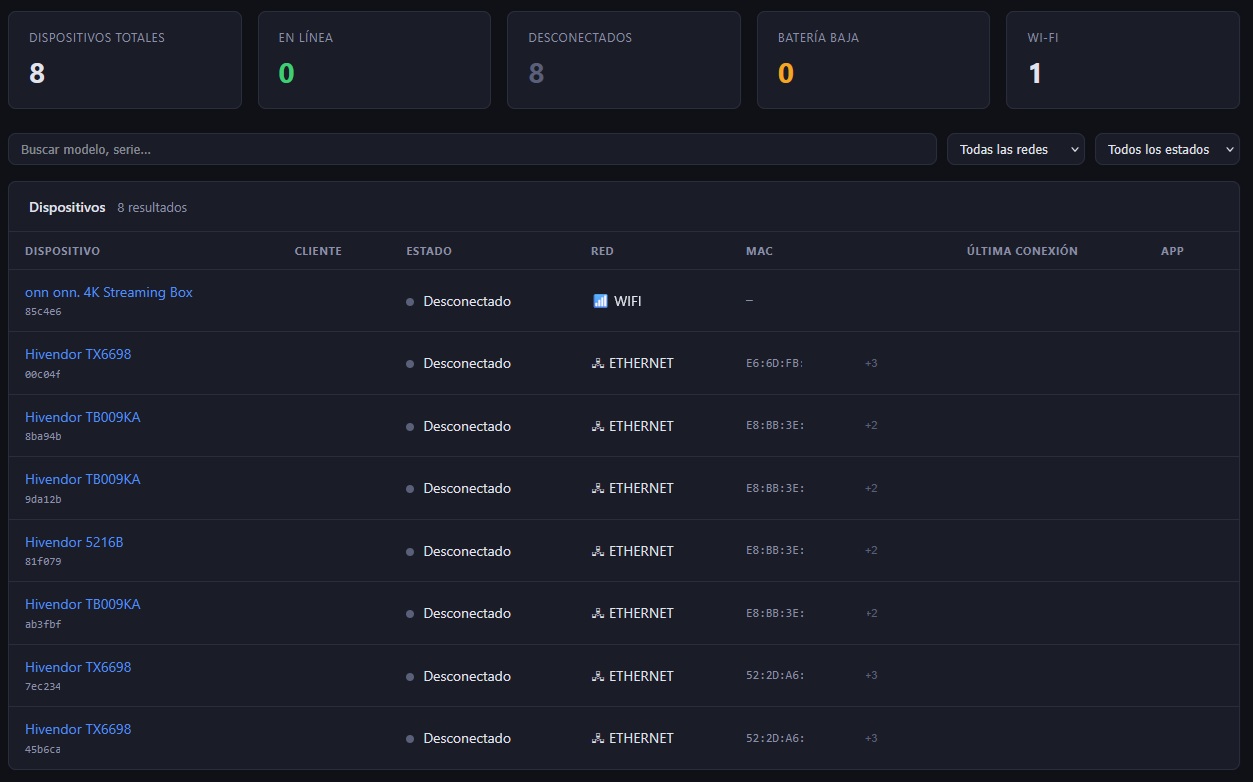1253x782 pixels.
Task: Click the +3 MAC badge in row 00c04f
Action: [871, 363]
